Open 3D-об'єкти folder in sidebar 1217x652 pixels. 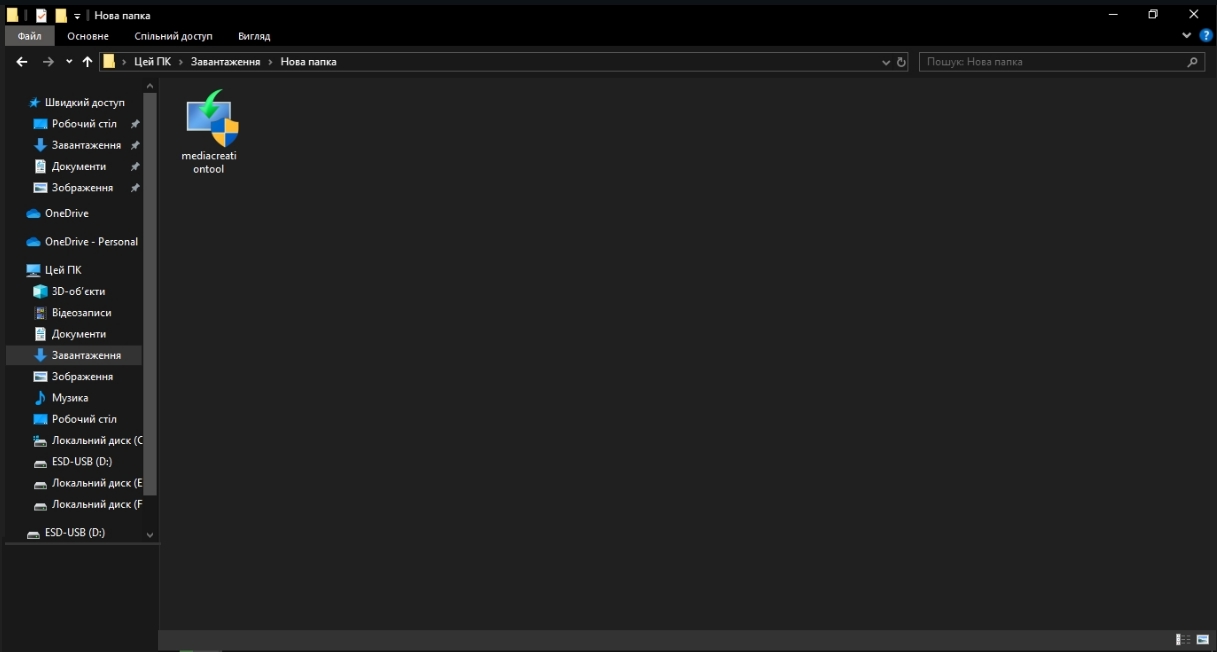point(70,292)
